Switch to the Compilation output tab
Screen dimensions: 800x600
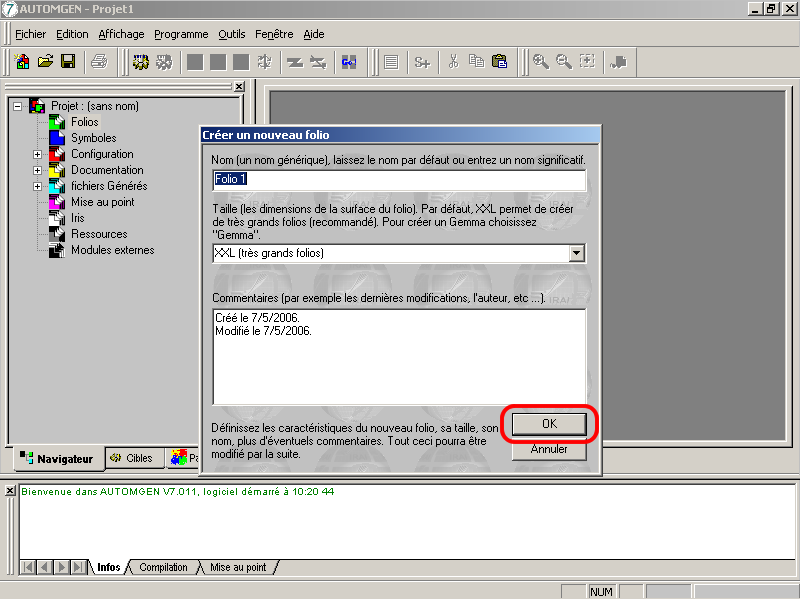[x=163, y=567]
